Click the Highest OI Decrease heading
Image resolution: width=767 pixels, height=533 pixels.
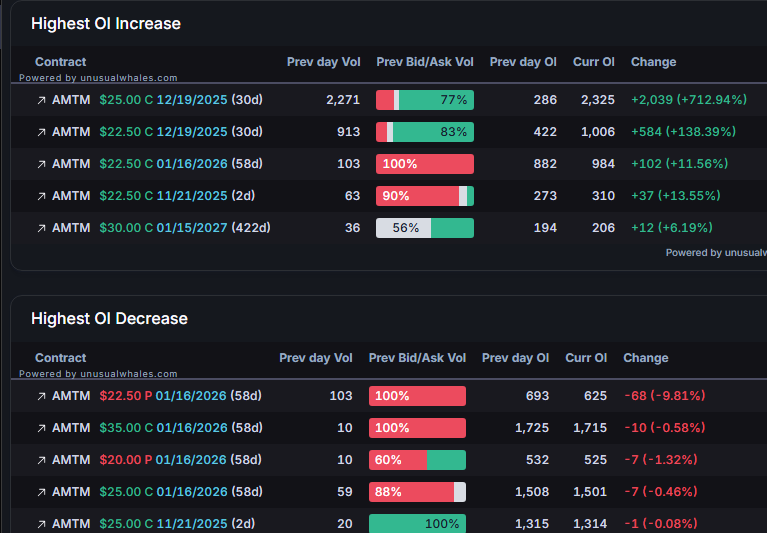109,319
